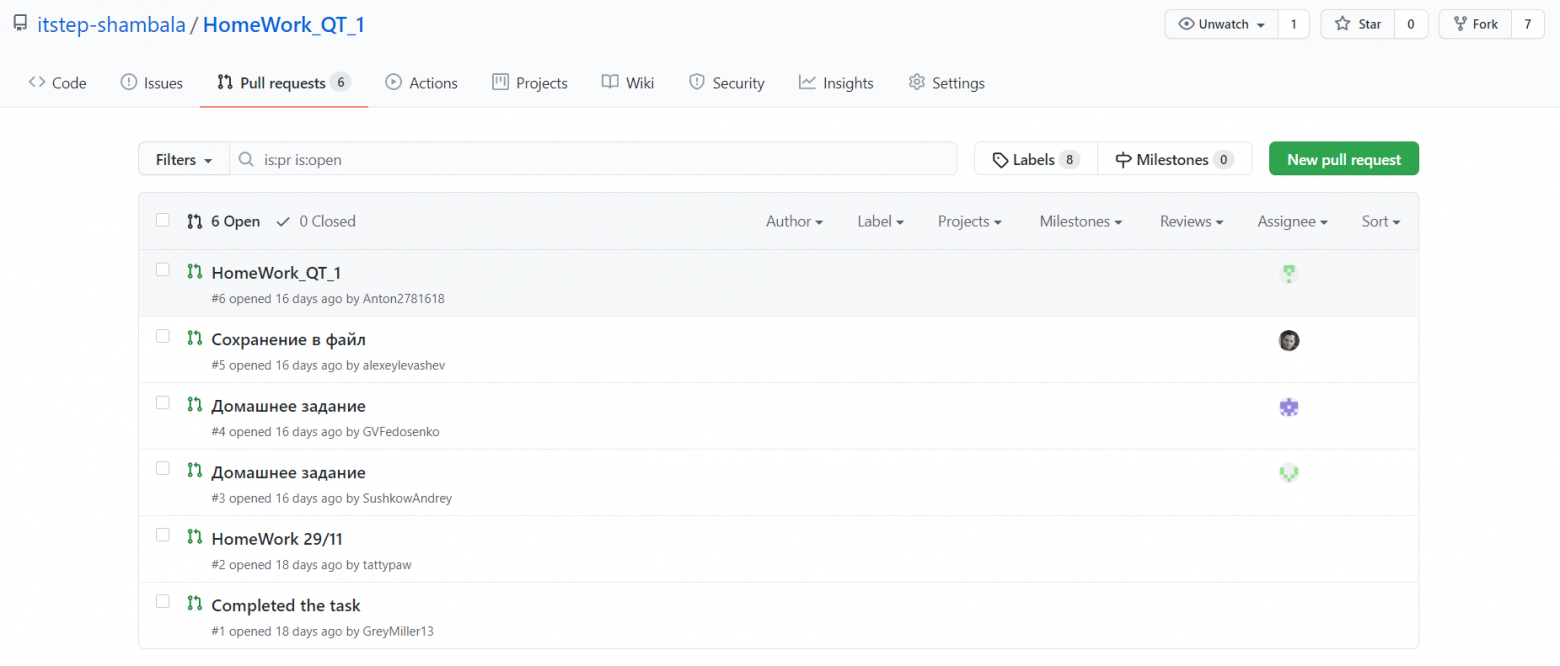Star the repository

[1356, 24]
